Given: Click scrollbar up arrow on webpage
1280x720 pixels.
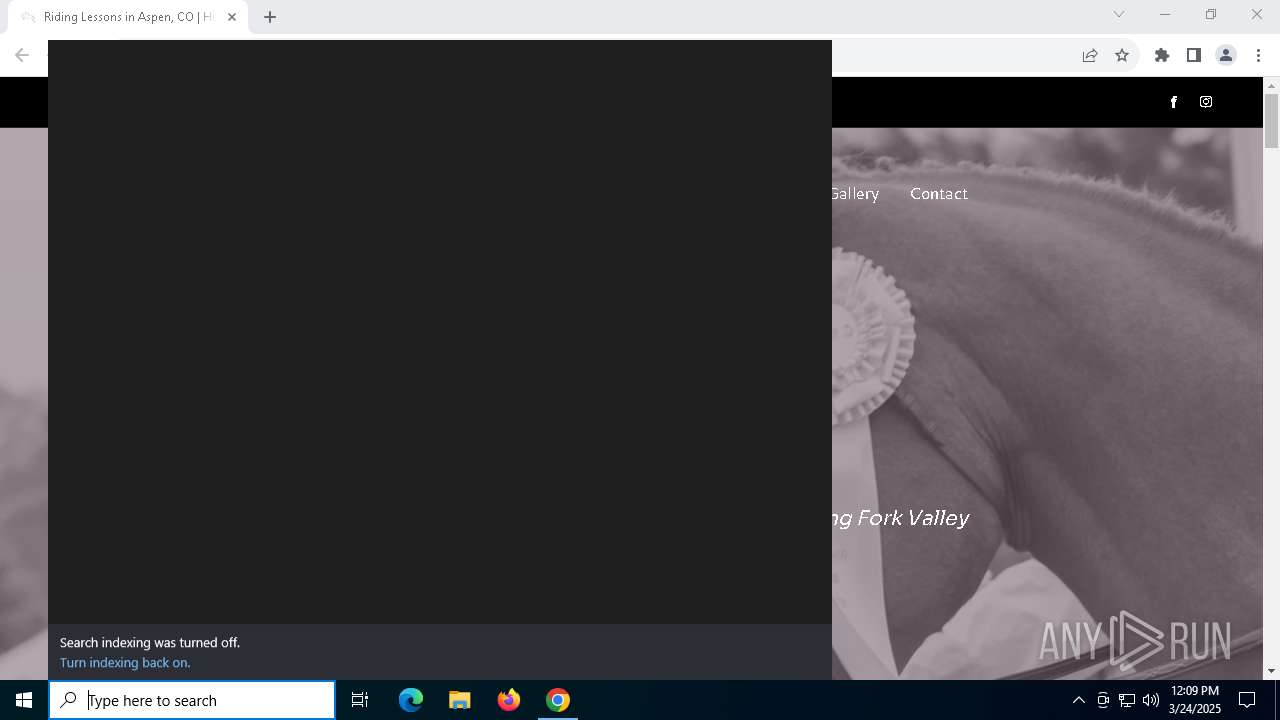Looking at the screenshot, I should coord(1271,85).
